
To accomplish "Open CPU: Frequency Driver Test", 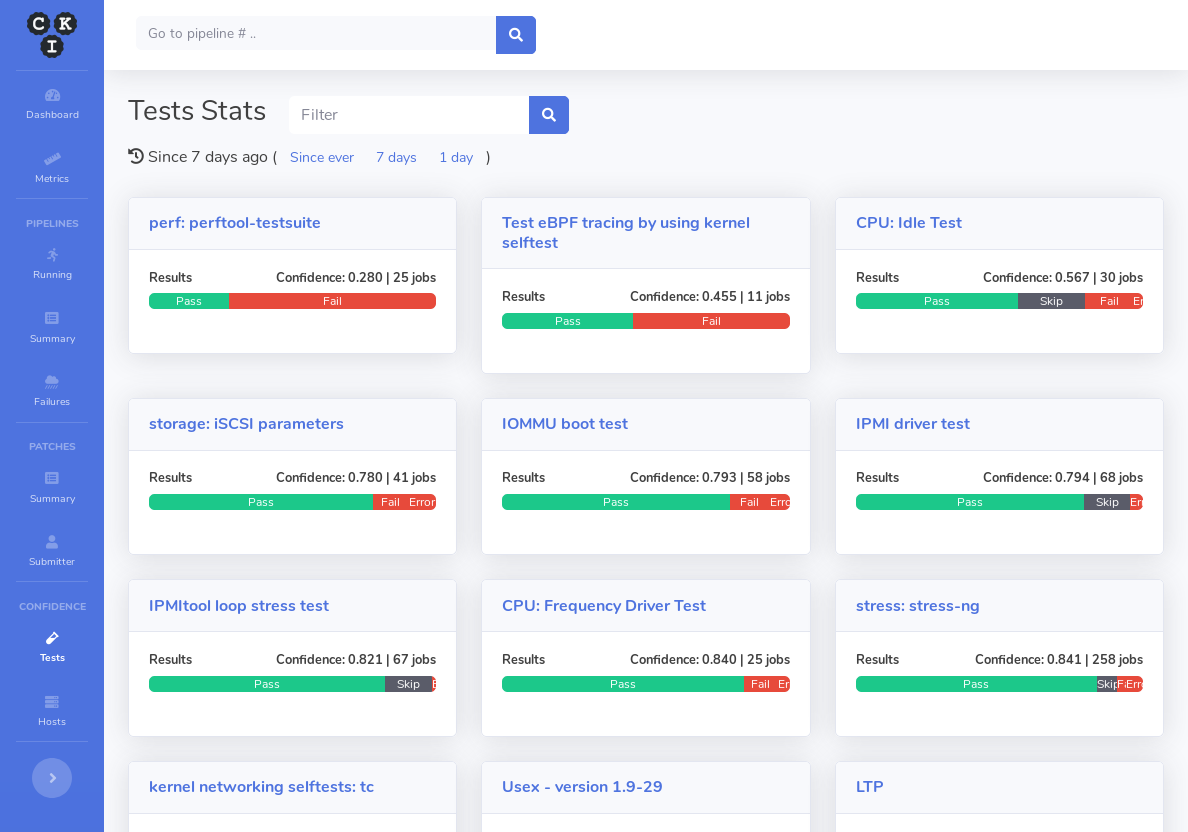I will (x=604, y=605).
